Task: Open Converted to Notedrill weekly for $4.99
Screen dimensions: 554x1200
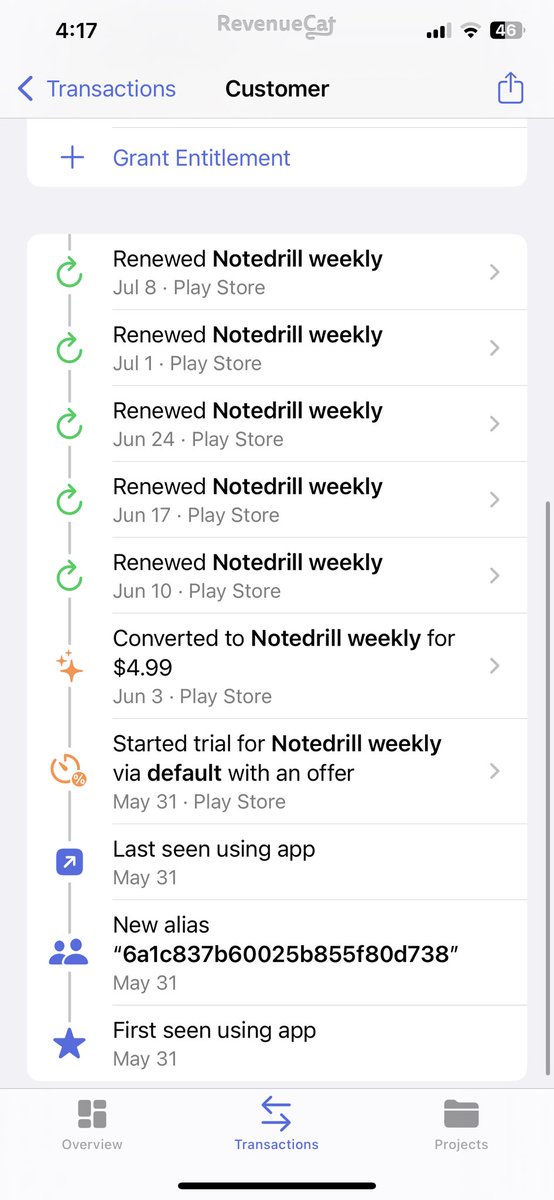Action: pos(277,666)
